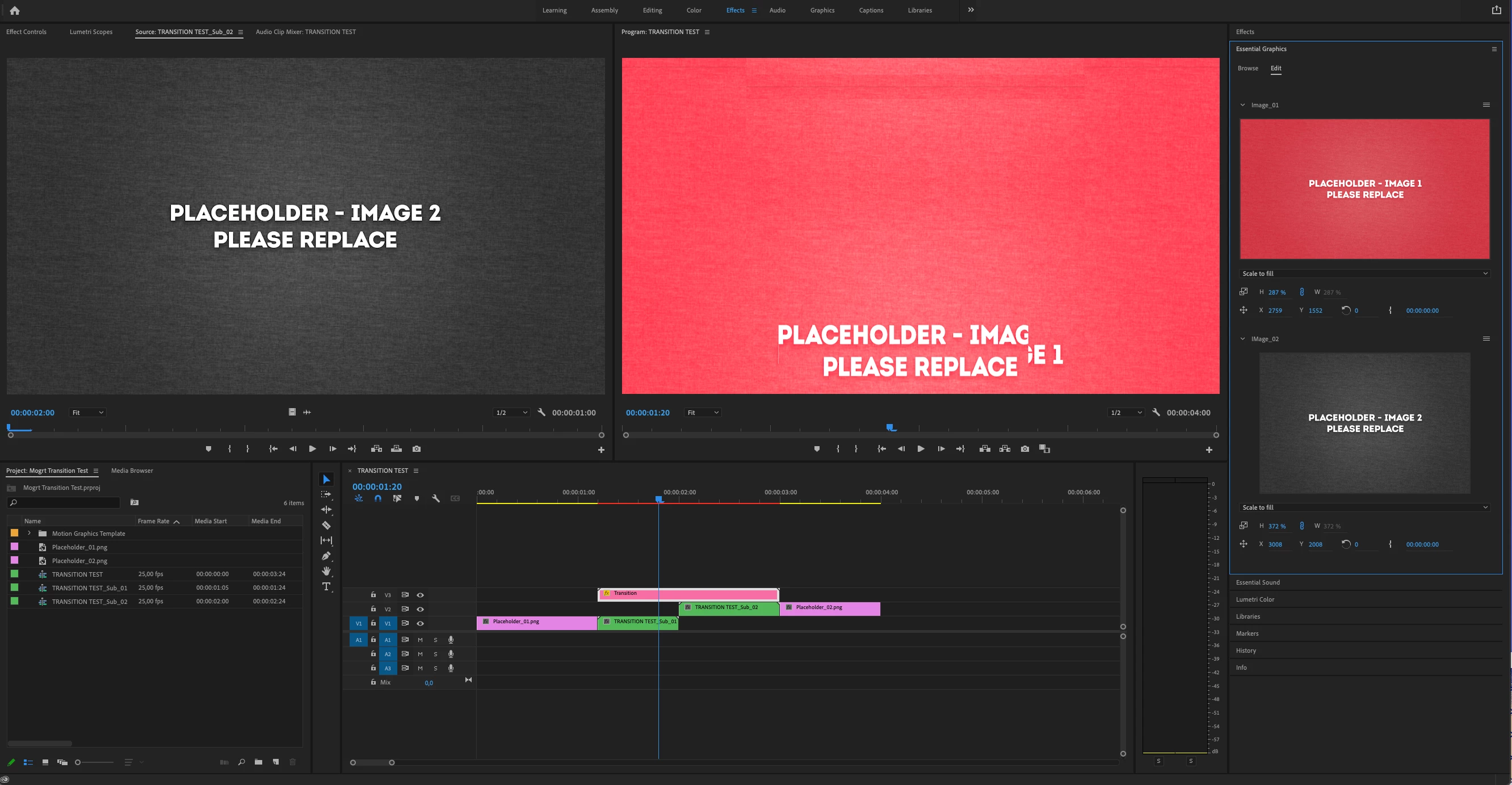The height and width of the screenshot is (785, 1512).
Task: Switch to the Graphics workspace
Action: [822, 11]
